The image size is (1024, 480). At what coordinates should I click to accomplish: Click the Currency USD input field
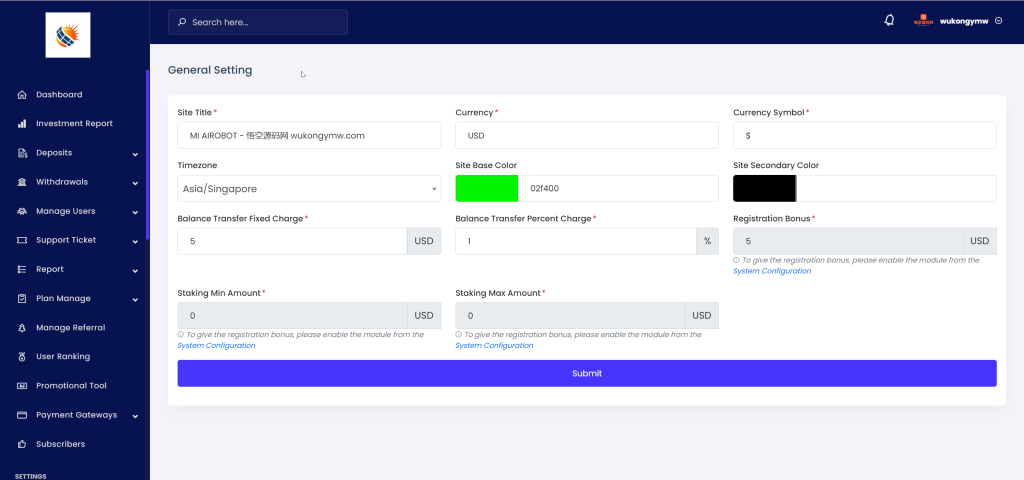[587, 135]
